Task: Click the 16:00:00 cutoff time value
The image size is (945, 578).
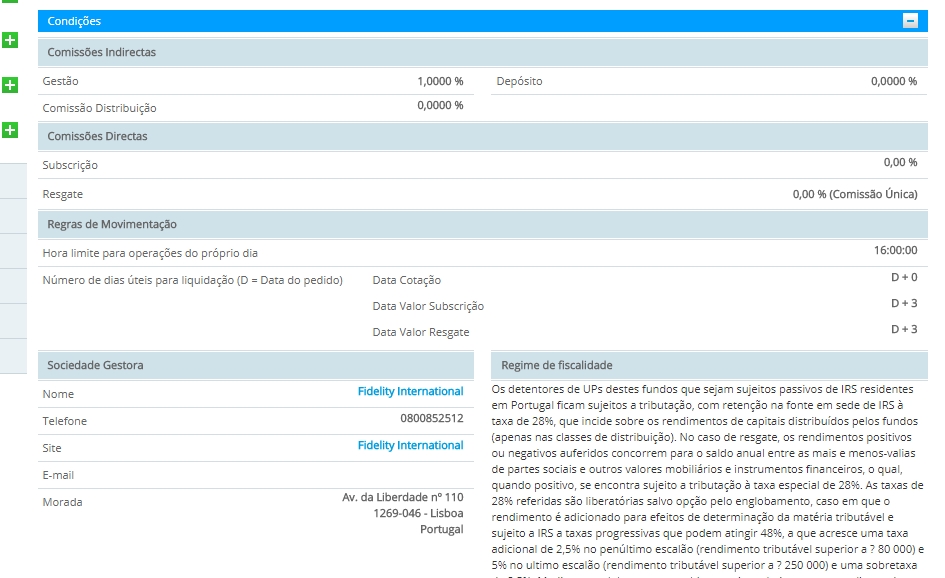Action: (x=895, y=251)
